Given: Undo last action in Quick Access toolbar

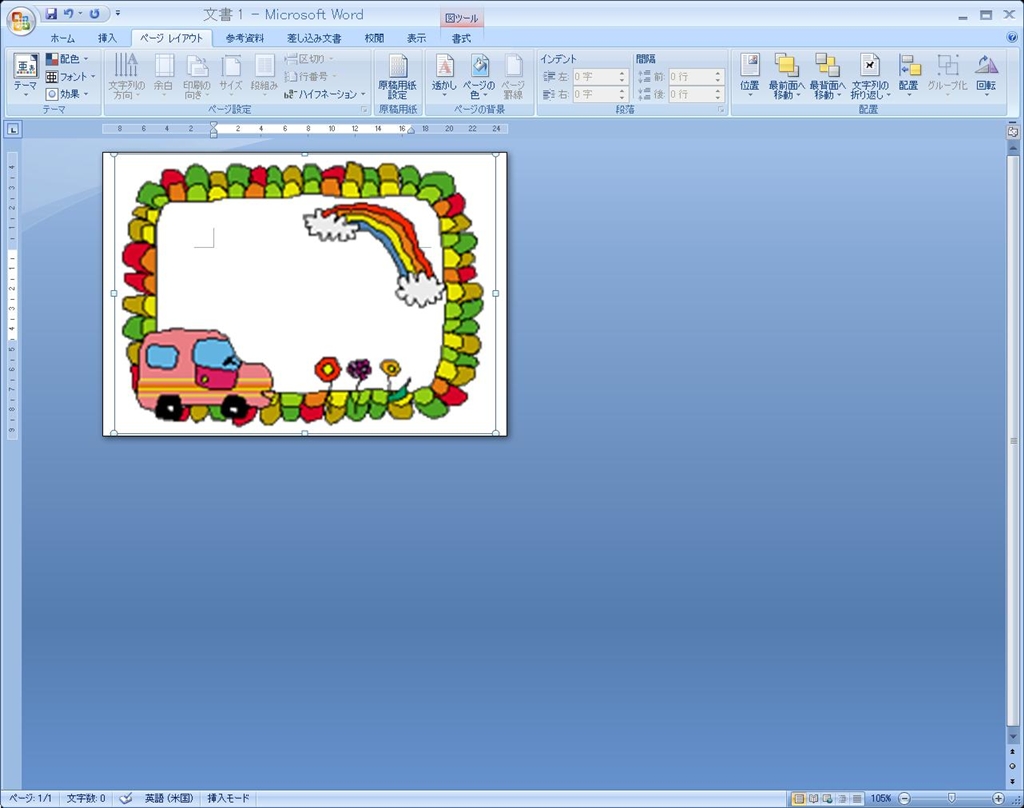Looking at the screenshot, I should [x=69, y=14].
